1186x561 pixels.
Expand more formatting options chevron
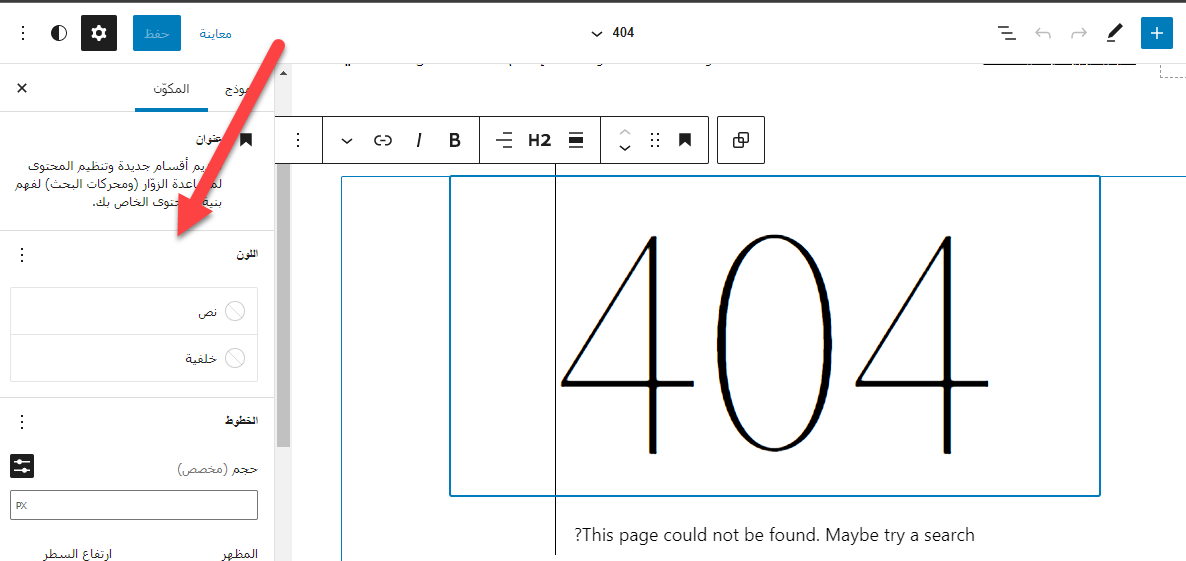coord(347,140)
